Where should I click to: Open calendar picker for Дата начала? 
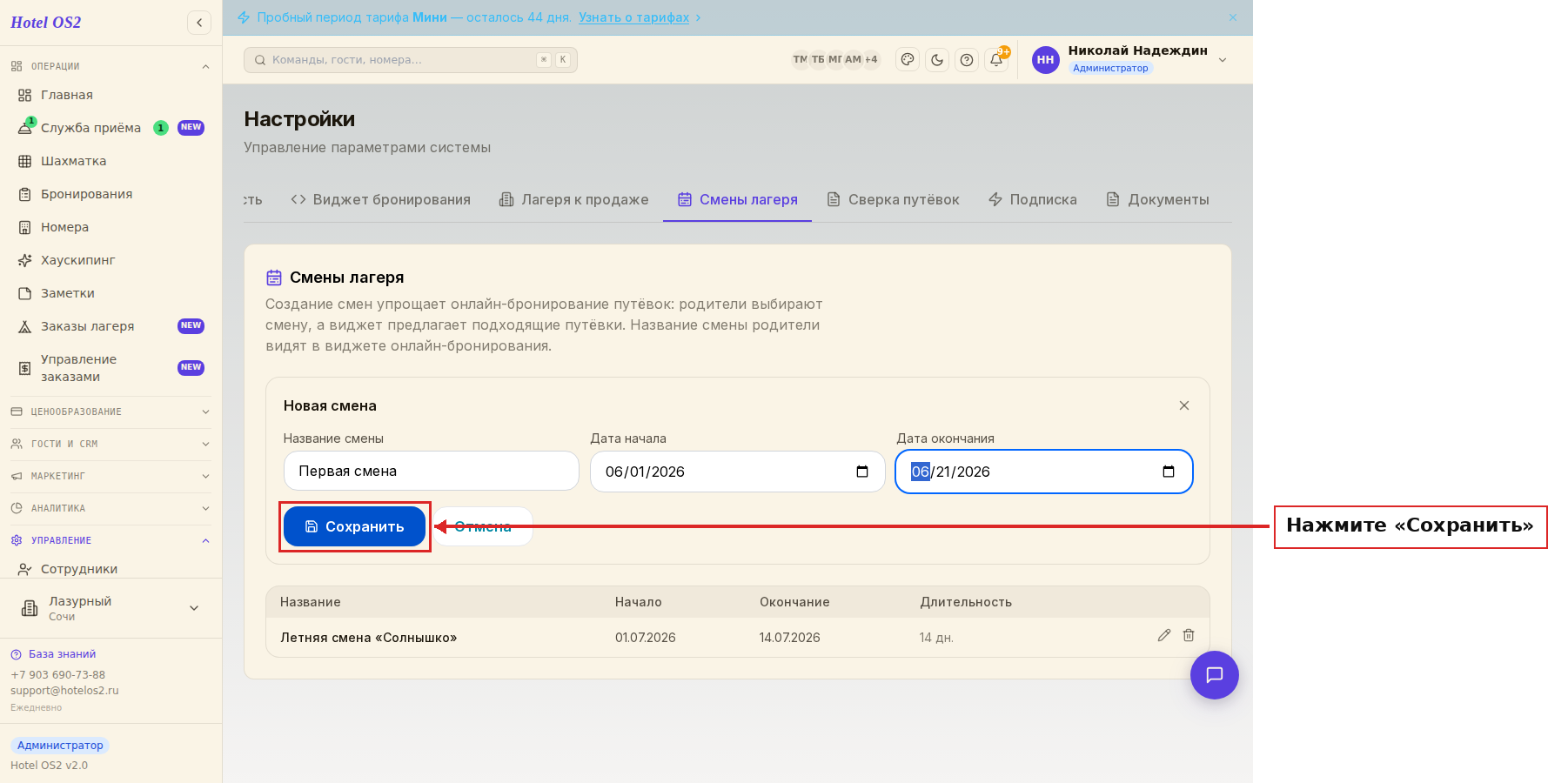[x=862, y=472]
